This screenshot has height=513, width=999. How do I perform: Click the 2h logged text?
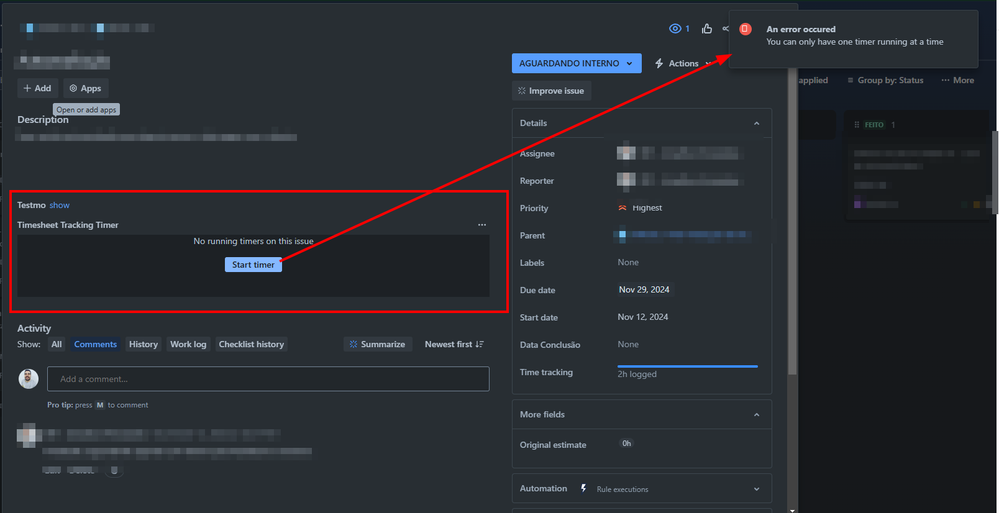click(637, 374)
